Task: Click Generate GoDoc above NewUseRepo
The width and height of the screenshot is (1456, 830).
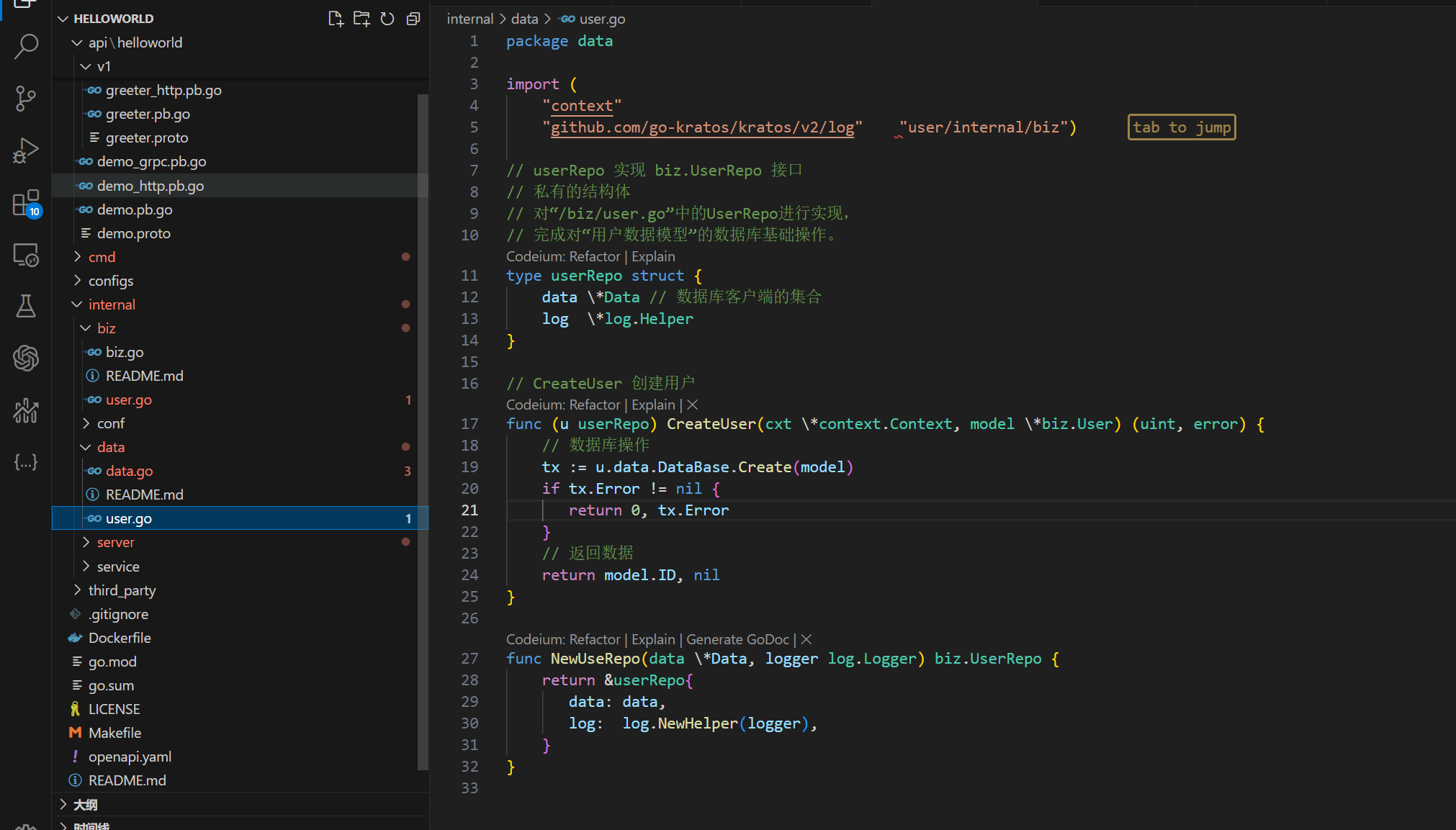Action: 737,639
